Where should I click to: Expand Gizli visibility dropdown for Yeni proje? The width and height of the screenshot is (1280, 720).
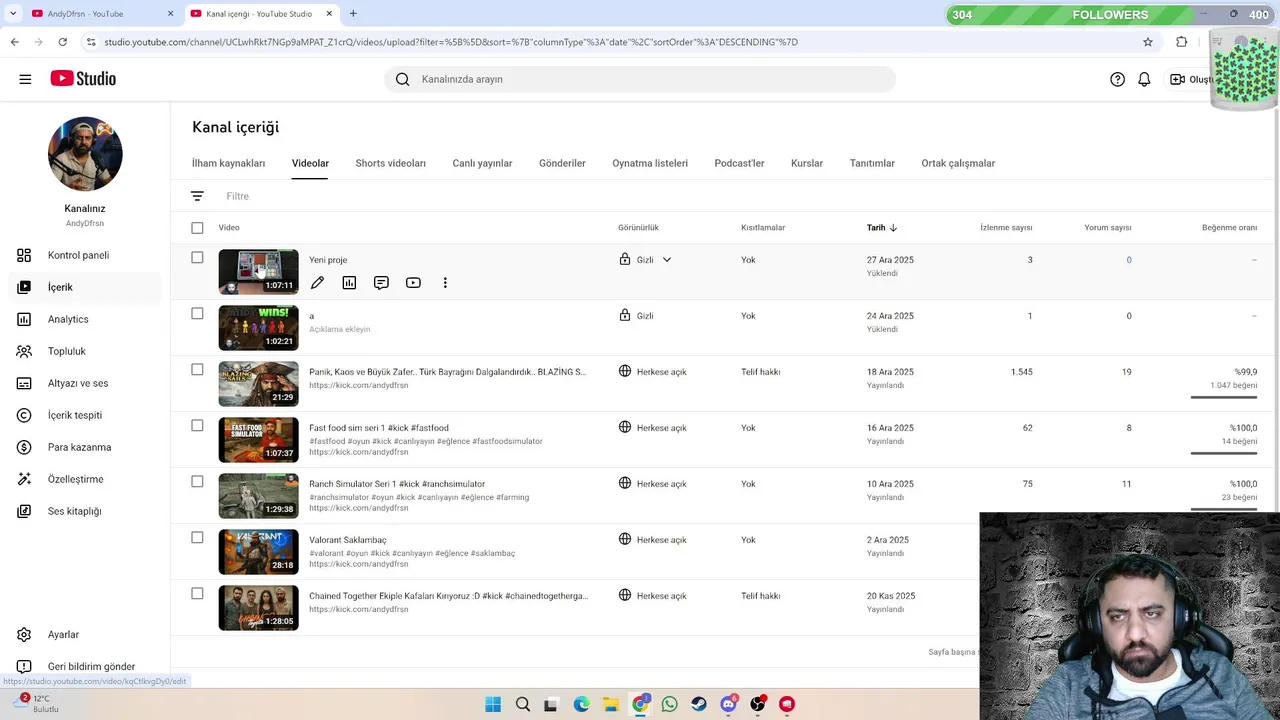click(x=667, y=260)
